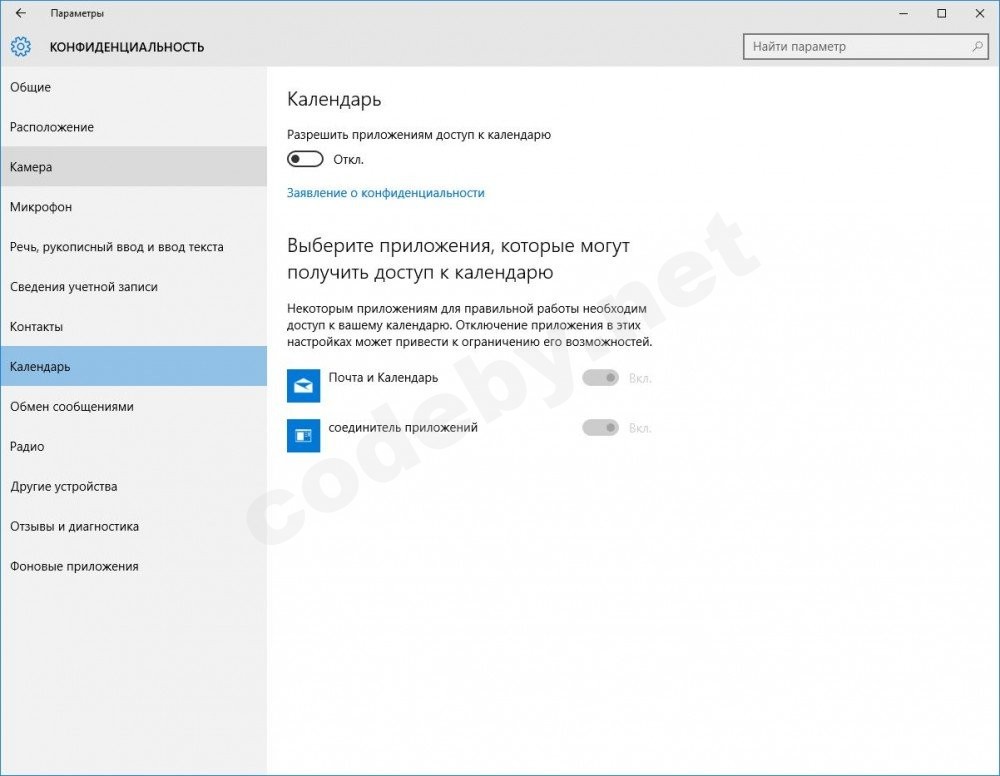This screenshot has width=1000, height=776.
Task: Click Почта и Календарь app name
Action: (x=383, y=377)
